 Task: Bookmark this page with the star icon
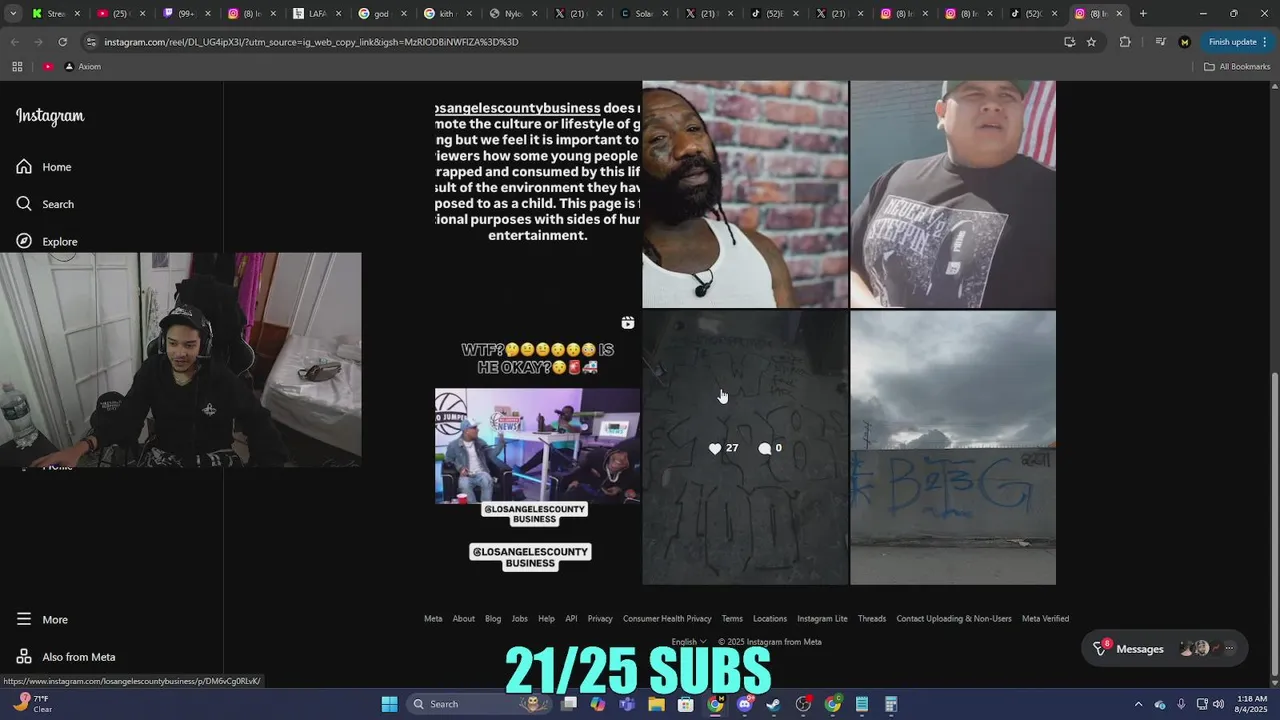[1091, 42]
